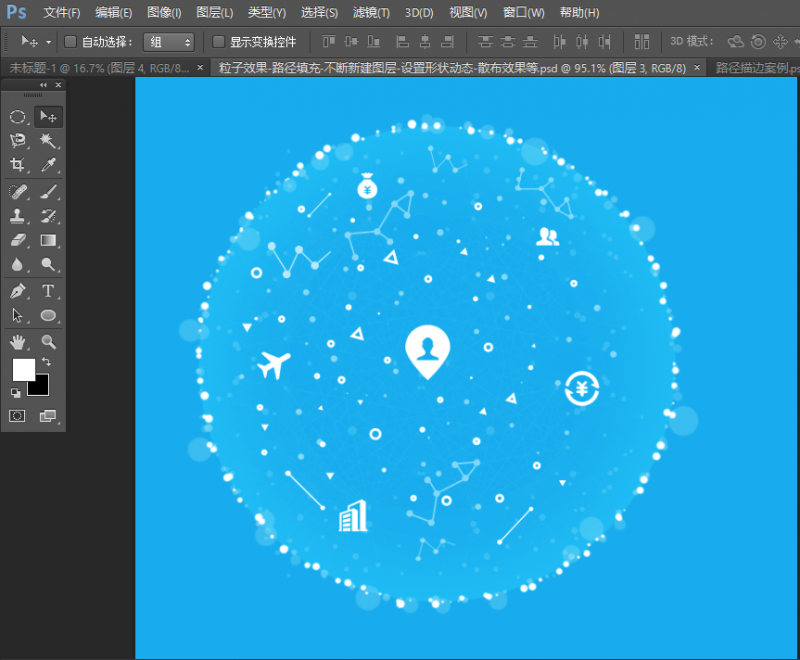
Task: Open the 组 auto-select dropdown
Action: point(169,42)
